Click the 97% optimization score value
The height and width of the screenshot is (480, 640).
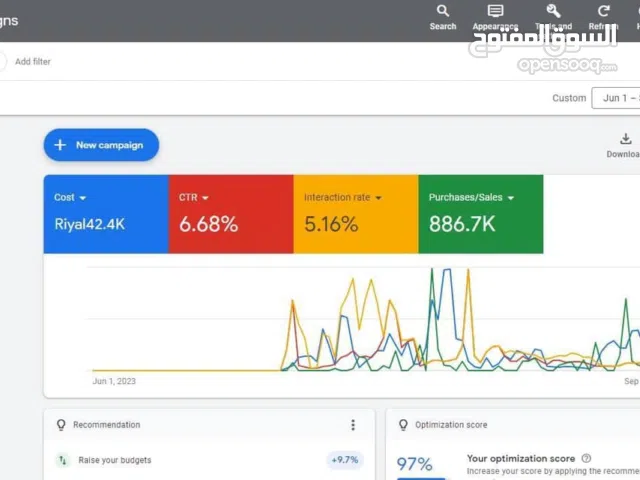(x=414, y=464)
